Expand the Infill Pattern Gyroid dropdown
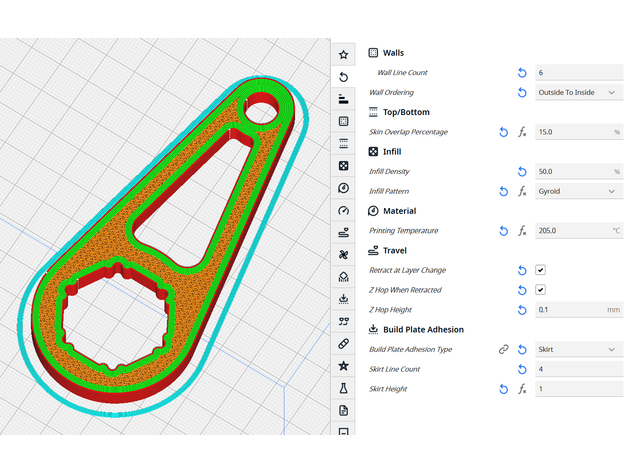 point(579,191)
